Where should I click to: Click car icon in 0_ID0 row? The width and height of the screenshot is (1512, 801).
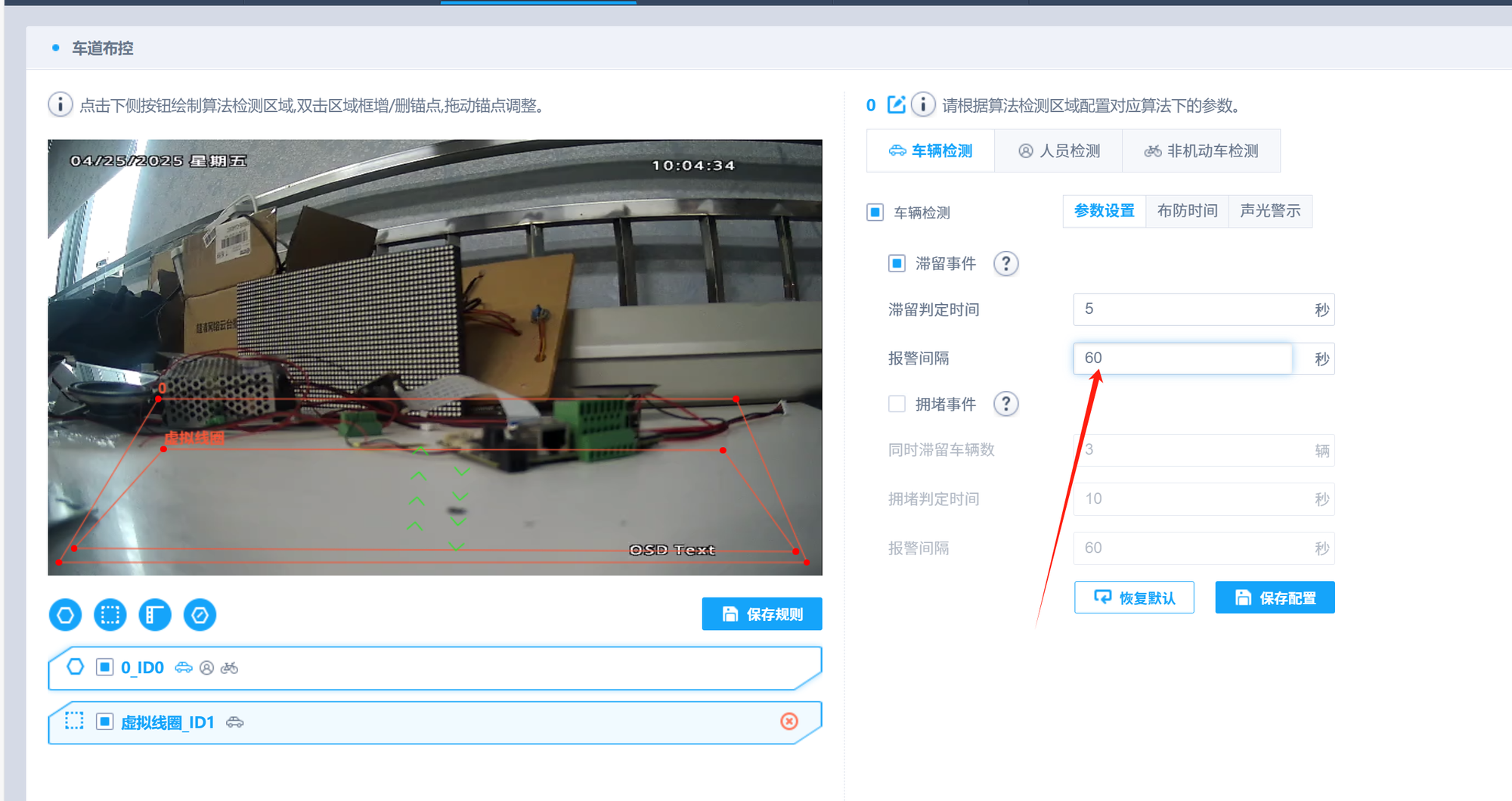[x=184, y=667]
